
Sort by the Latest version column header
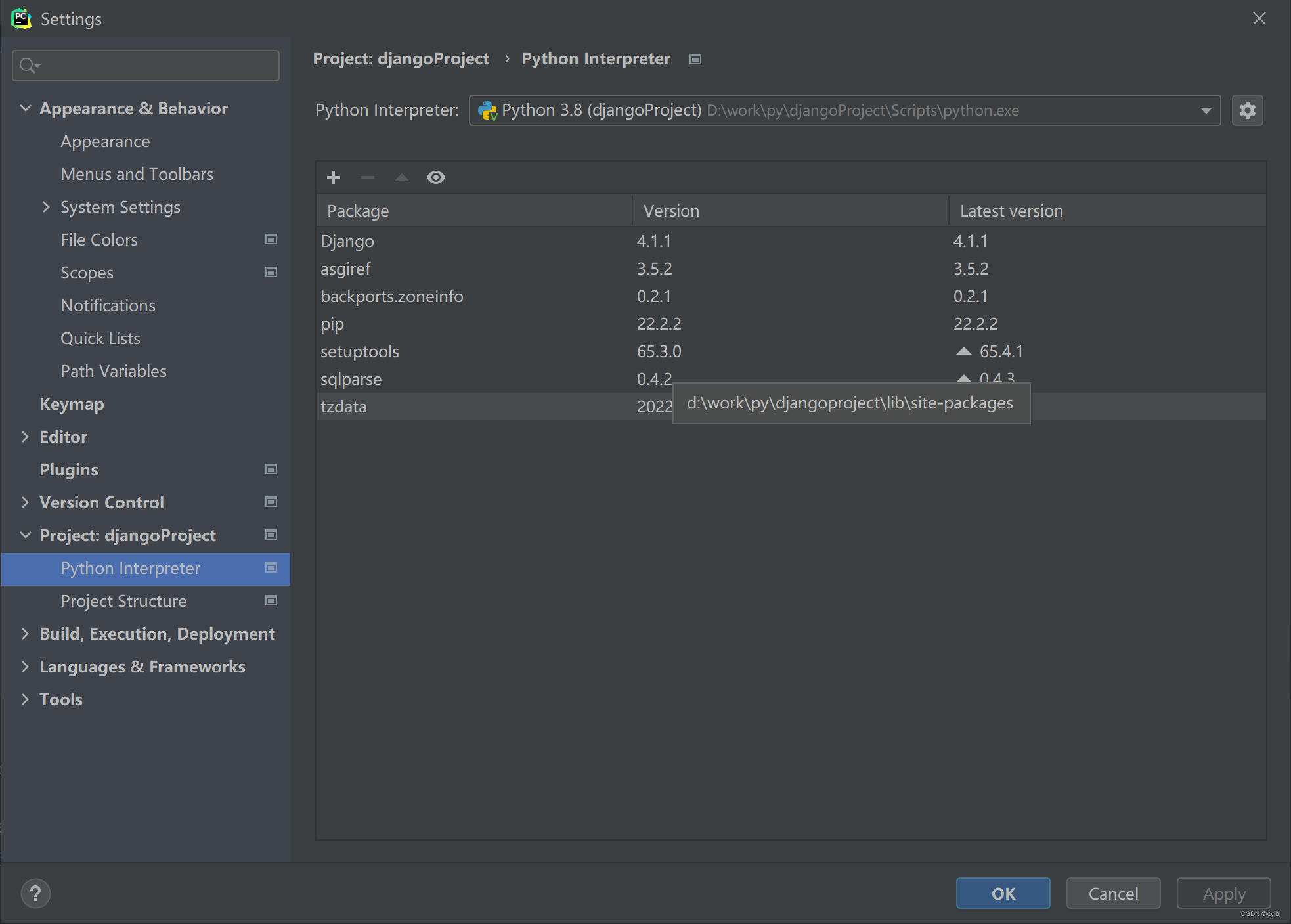pyautogui.click(x=1108, y=211)
